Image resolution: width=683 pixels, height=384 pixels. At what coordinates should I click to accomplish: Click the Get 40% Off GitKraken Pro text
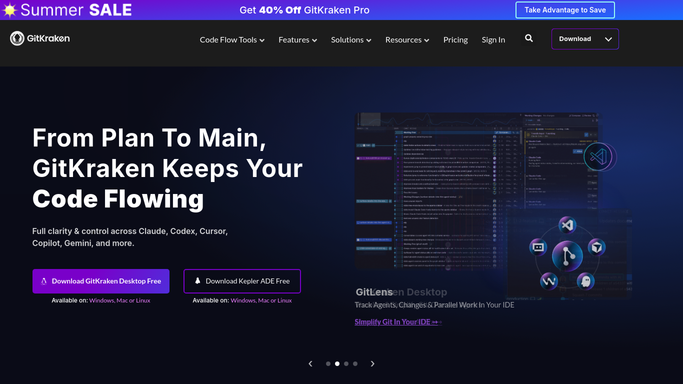point(304,10)
